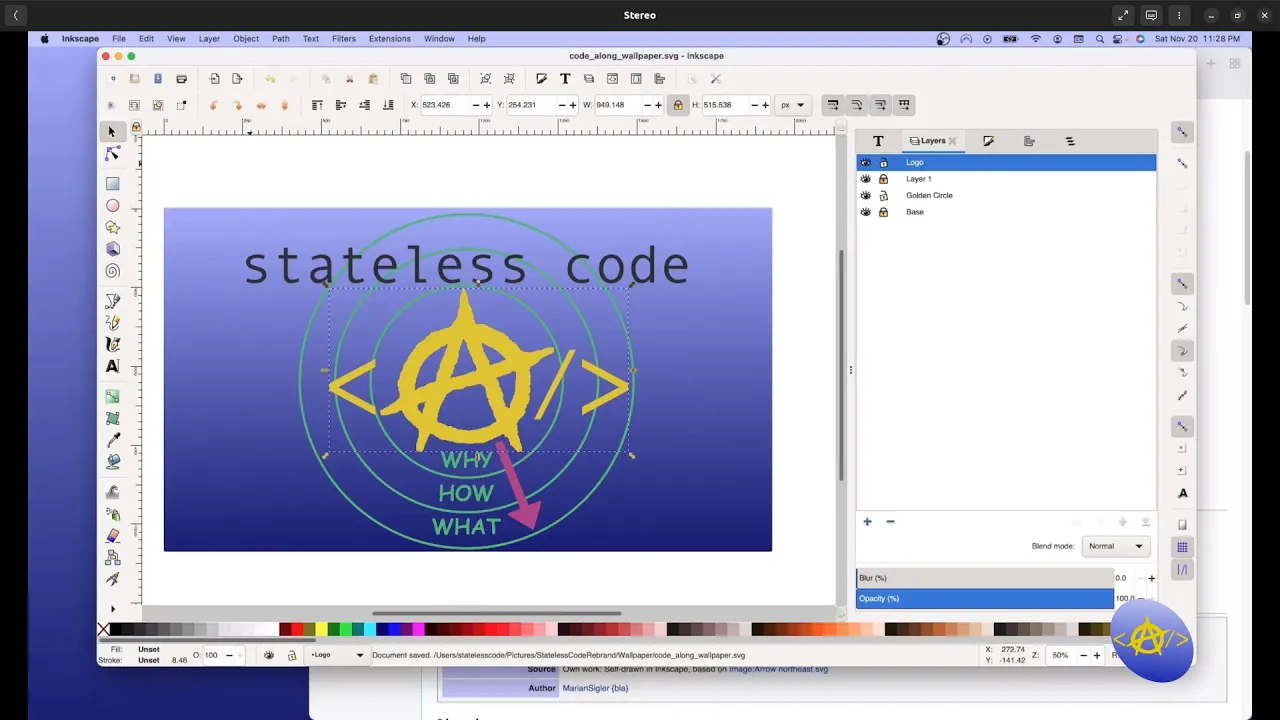Viewport: 1280px width, 720px height.
Task: Open Align and Distribute panel tab
Action: pyautogui.click(x=1029, y=141)
